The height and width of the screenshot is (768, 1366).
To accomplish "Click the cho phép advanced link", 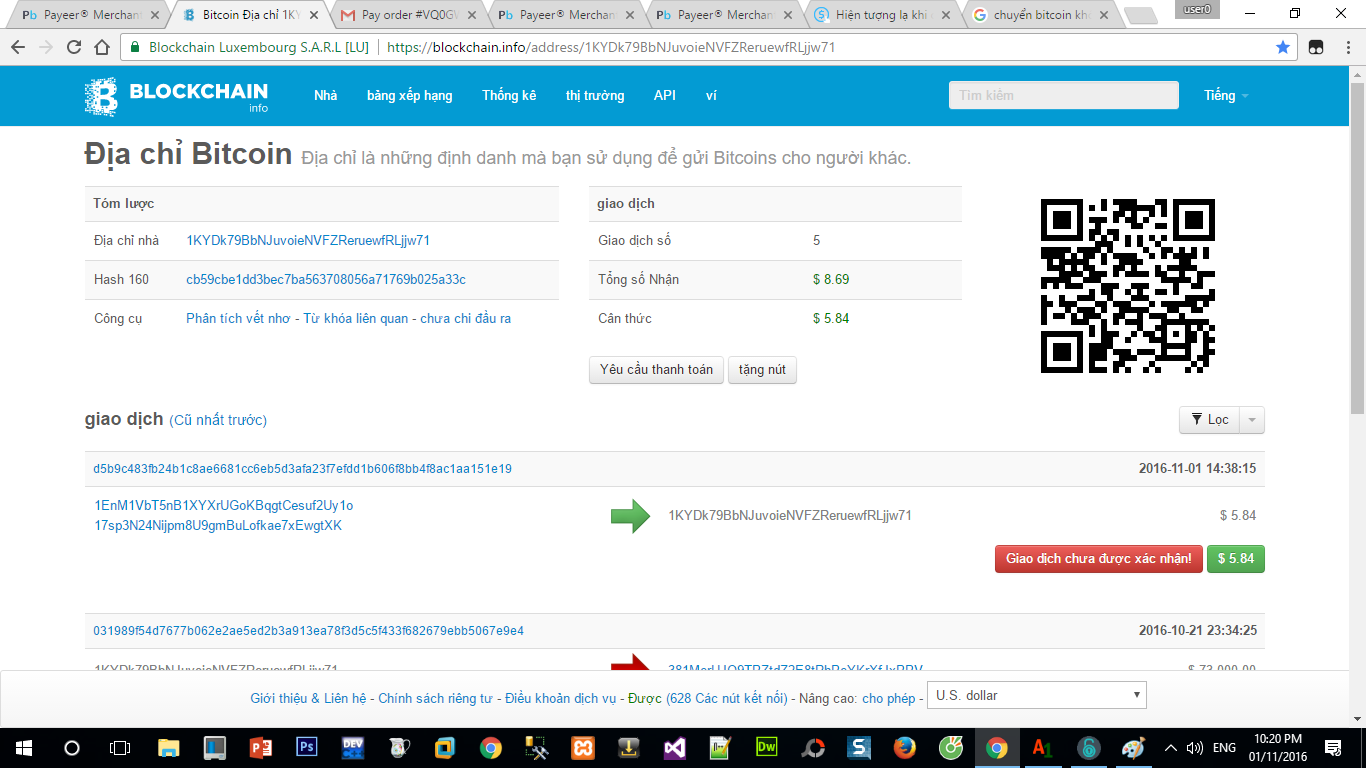I will 889,698.
